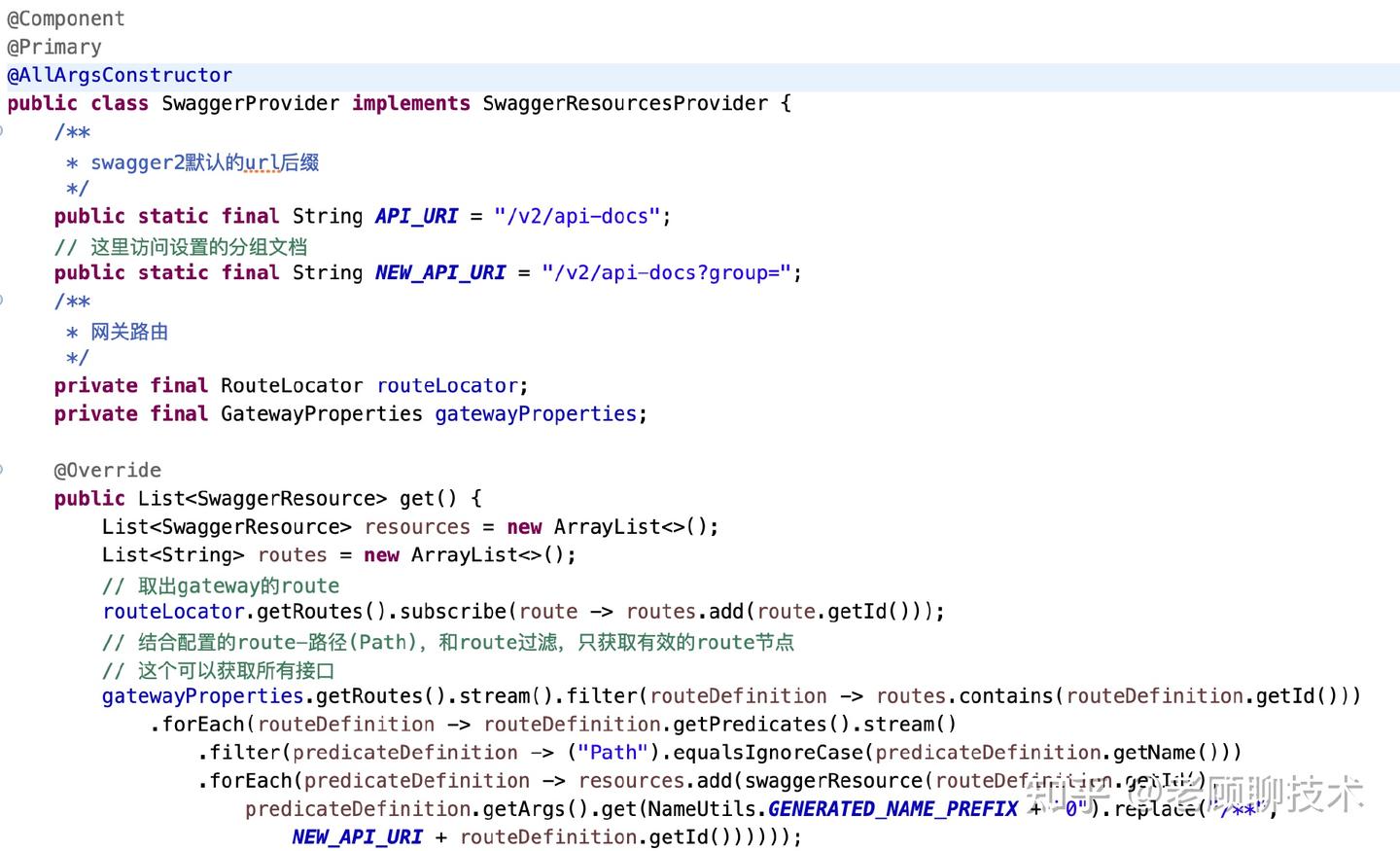
Task: Click the NameUtils class reference
Action: coord(702,808)
